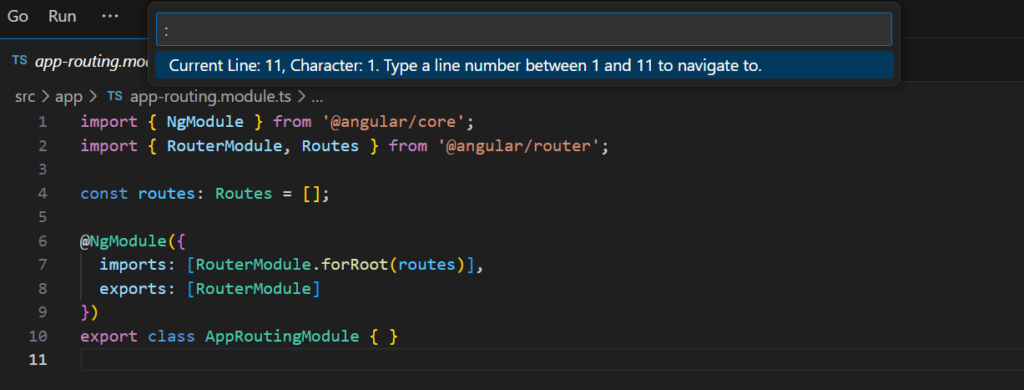This screenshot has height=390, width=1024.
Task: Select the Current Line 11 suggestion row
Action: (524, 65)
